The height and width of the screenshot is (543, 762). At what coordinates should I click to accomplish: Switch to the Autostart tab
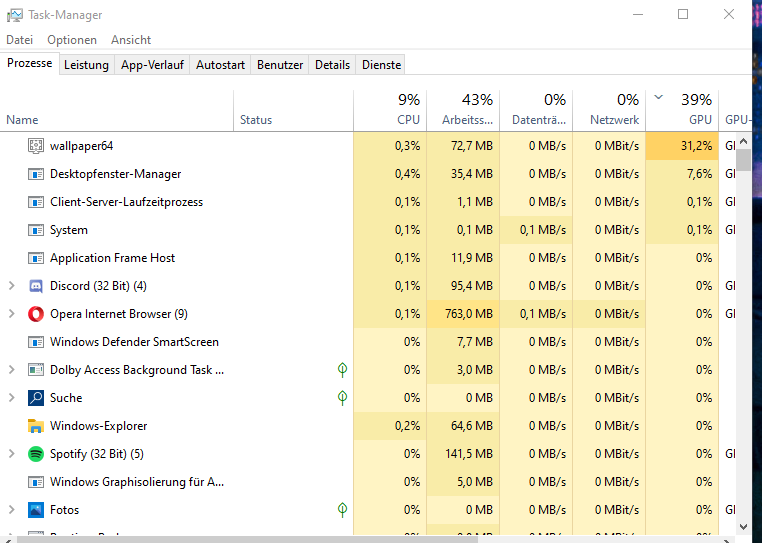coord(220,65)
